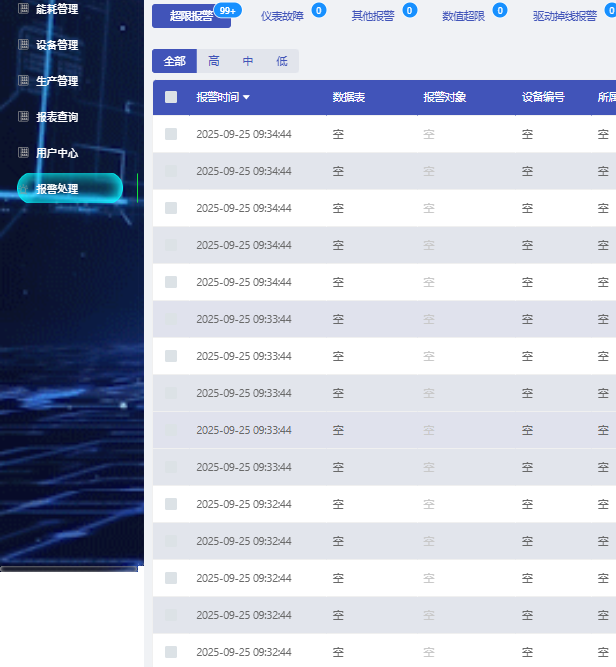
Task: Click the 报表查询 sidebar icon
Action: click(23, 117)
